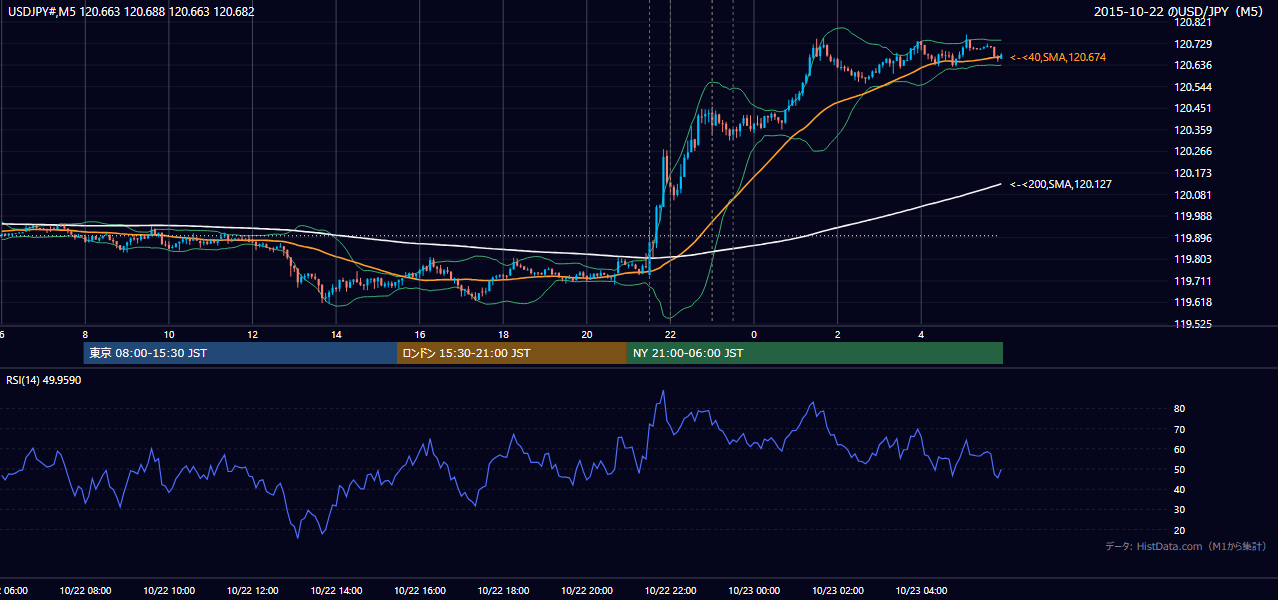Screen dimensions: 1278x600
Task: Click price axis value 119.711
Action: pos(1192,281)
